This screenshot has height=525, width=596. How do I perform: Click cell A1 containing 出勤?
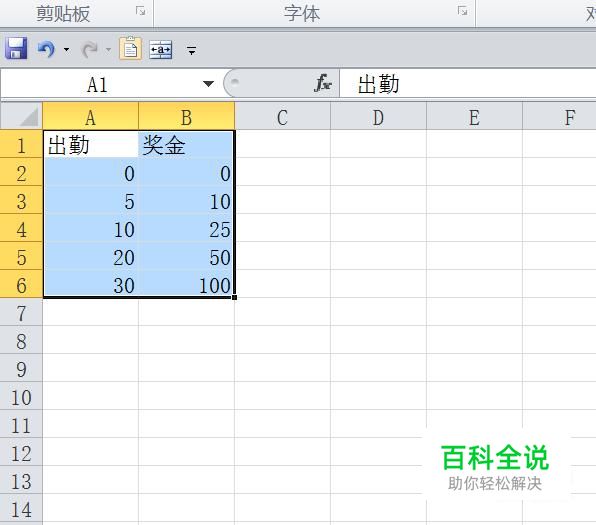pos(91,144)
